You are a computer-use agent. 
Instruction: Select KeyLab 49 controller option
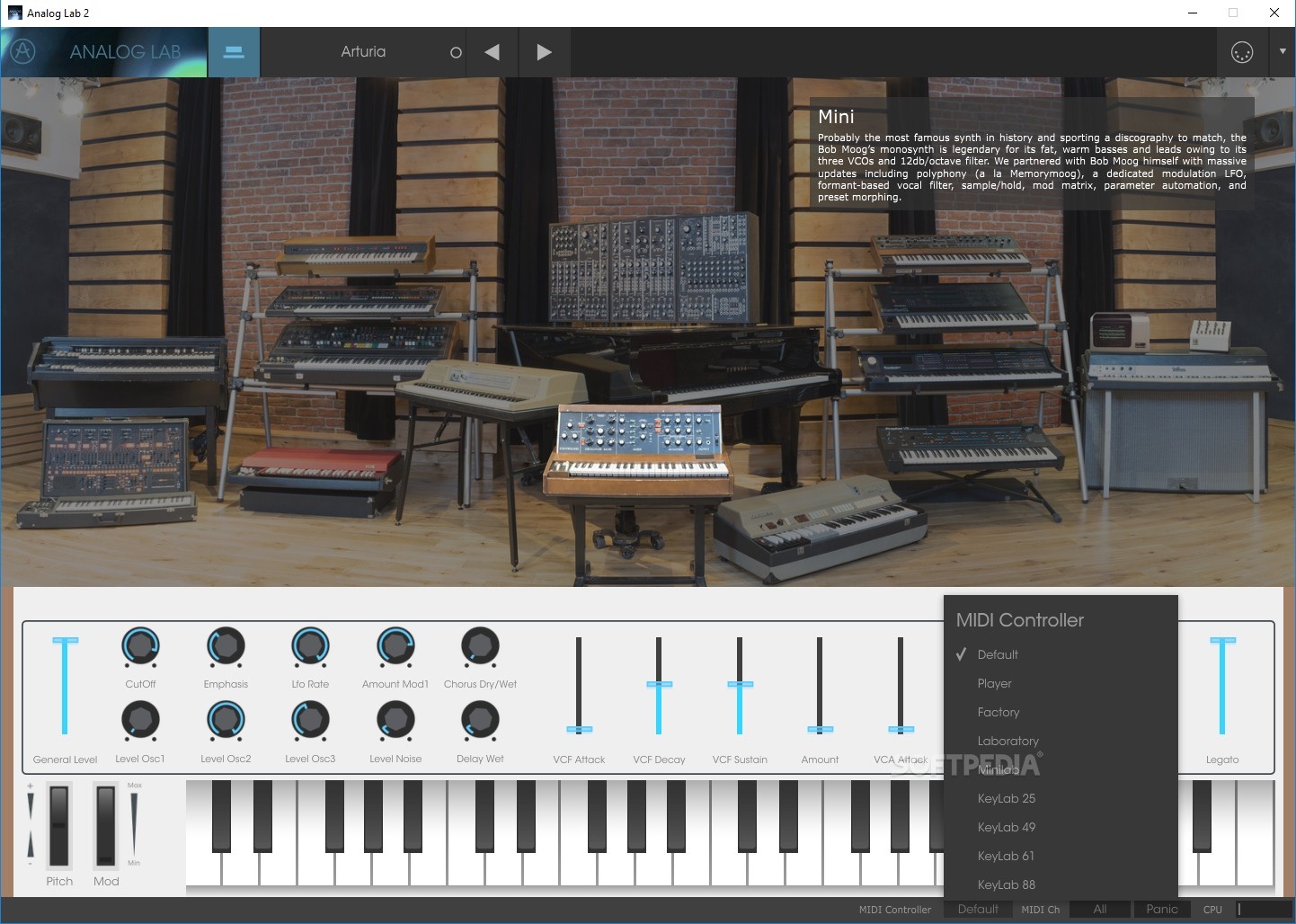pyautogui.click(x=1061, y=827)
